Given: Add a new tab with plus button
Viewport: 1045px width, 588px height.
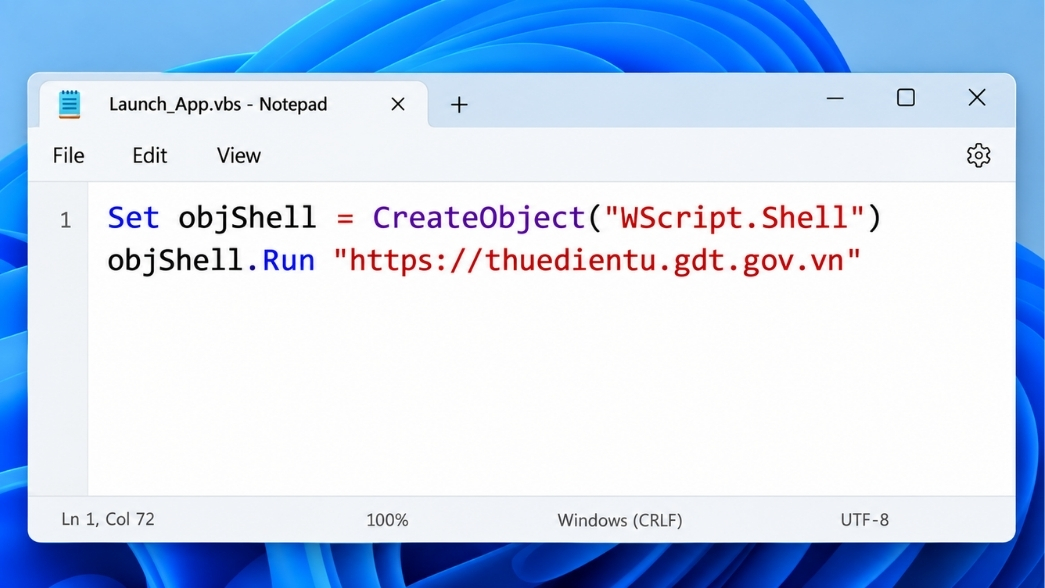Looking at the screenshot, I should [459, 105].
